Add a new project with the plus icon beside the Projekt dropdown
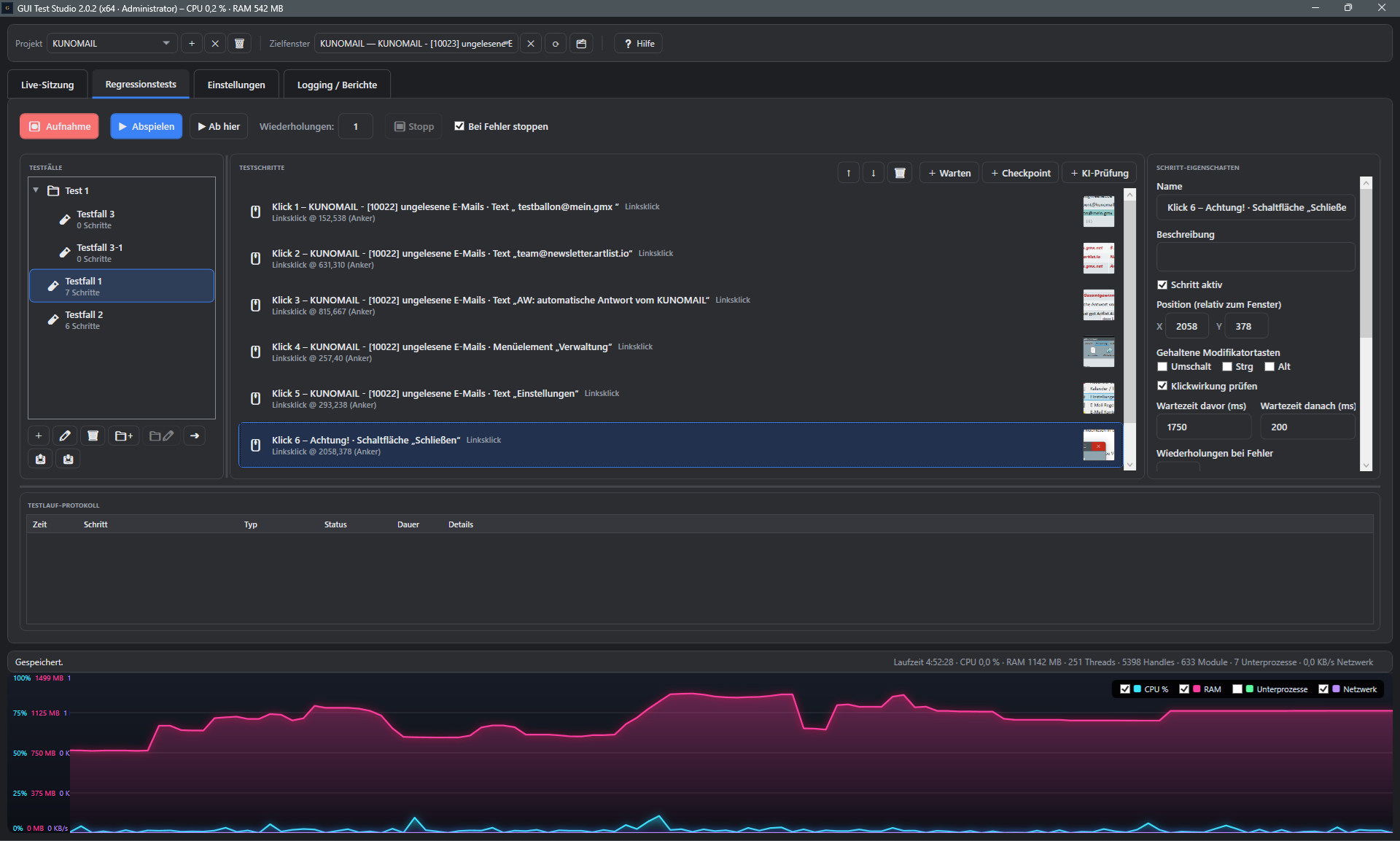The width and height of the screenshot is (1400, 841). 192,44
